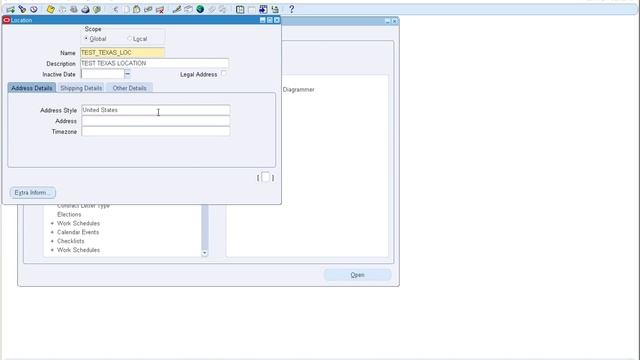The height and width of the screenshot is (360, 640).
Task: Click the Extra Information button
Action: coord(32,193)
